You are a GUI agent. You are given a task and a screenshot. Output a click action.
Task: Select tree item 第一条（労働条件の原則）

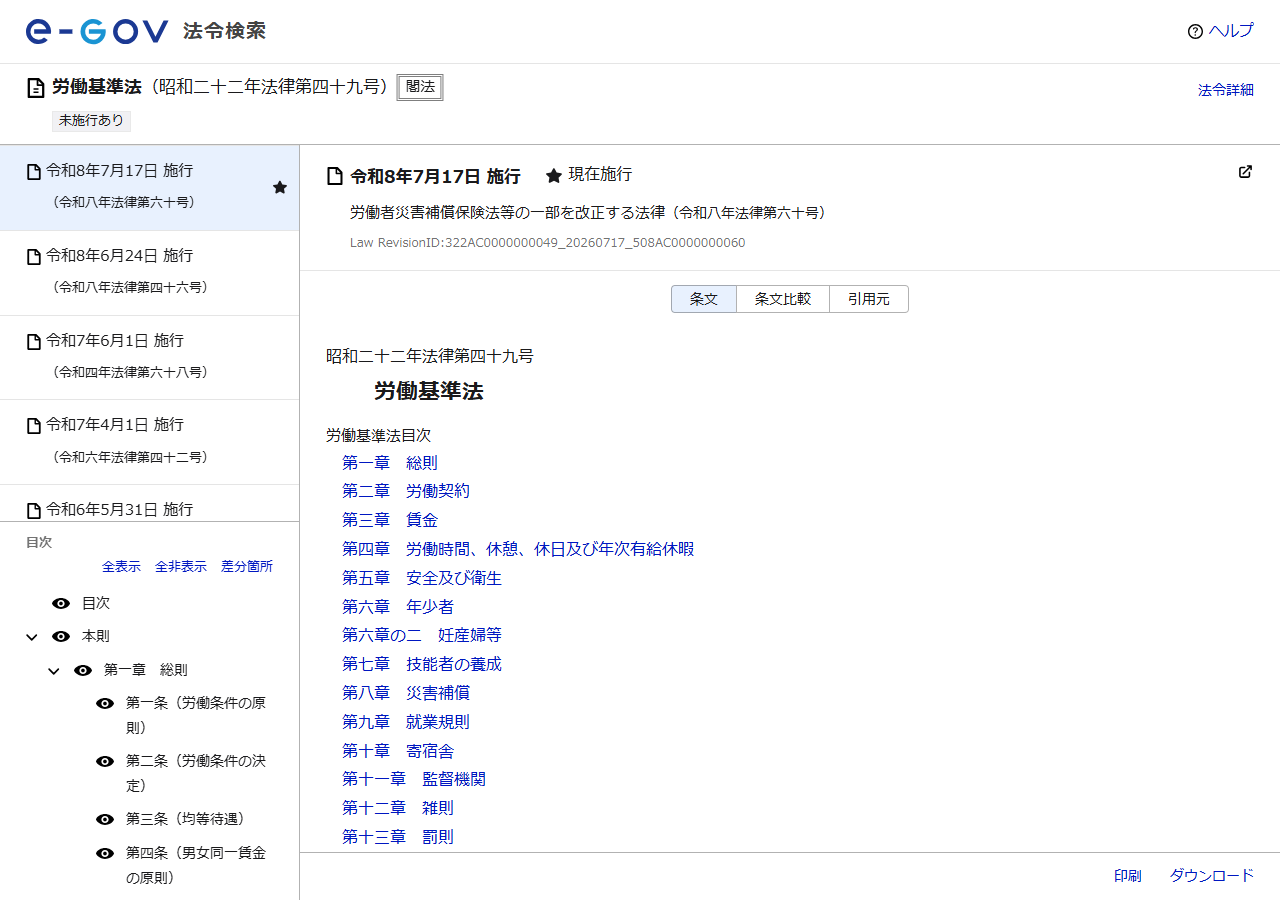tap(196, 715)
